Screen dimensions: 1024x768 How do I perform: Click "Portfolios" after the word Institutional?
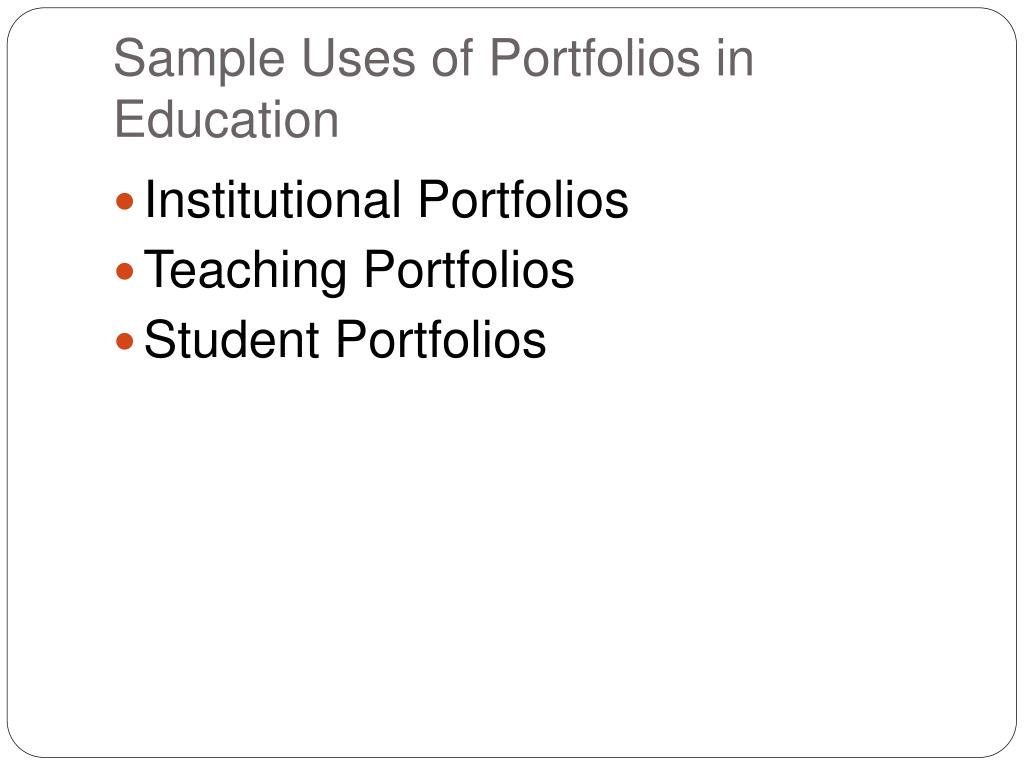[x=523, y=200]
